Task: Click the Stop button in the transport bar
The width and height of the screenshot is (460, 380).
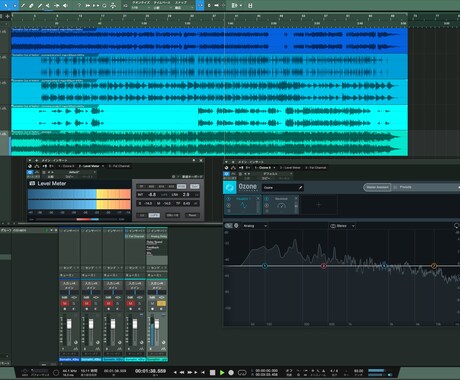Action: (x=212, y=372)
